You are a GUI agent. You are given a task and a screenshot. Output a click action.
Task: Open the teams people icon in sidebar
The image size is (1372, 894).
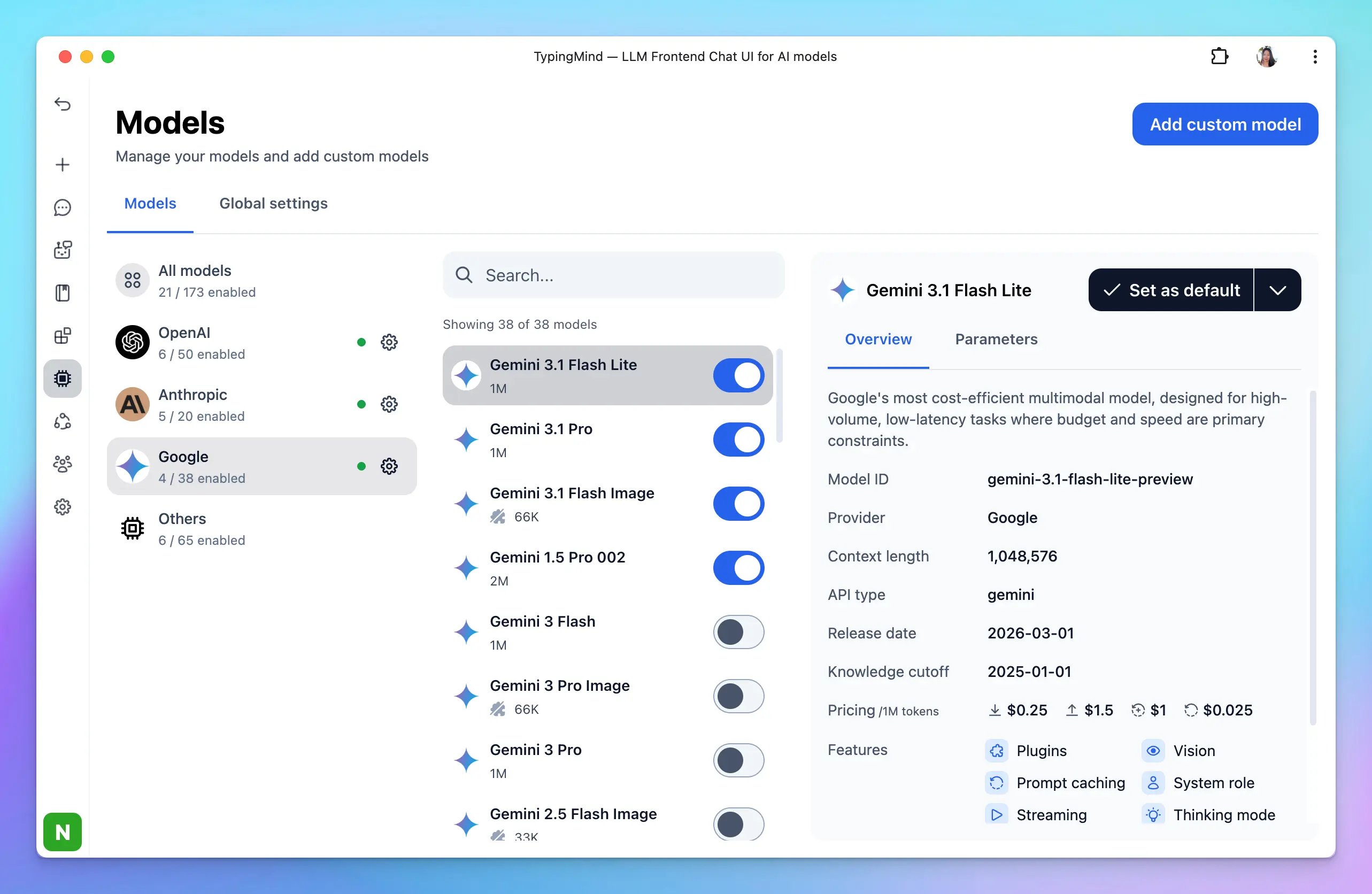[62, 464]
